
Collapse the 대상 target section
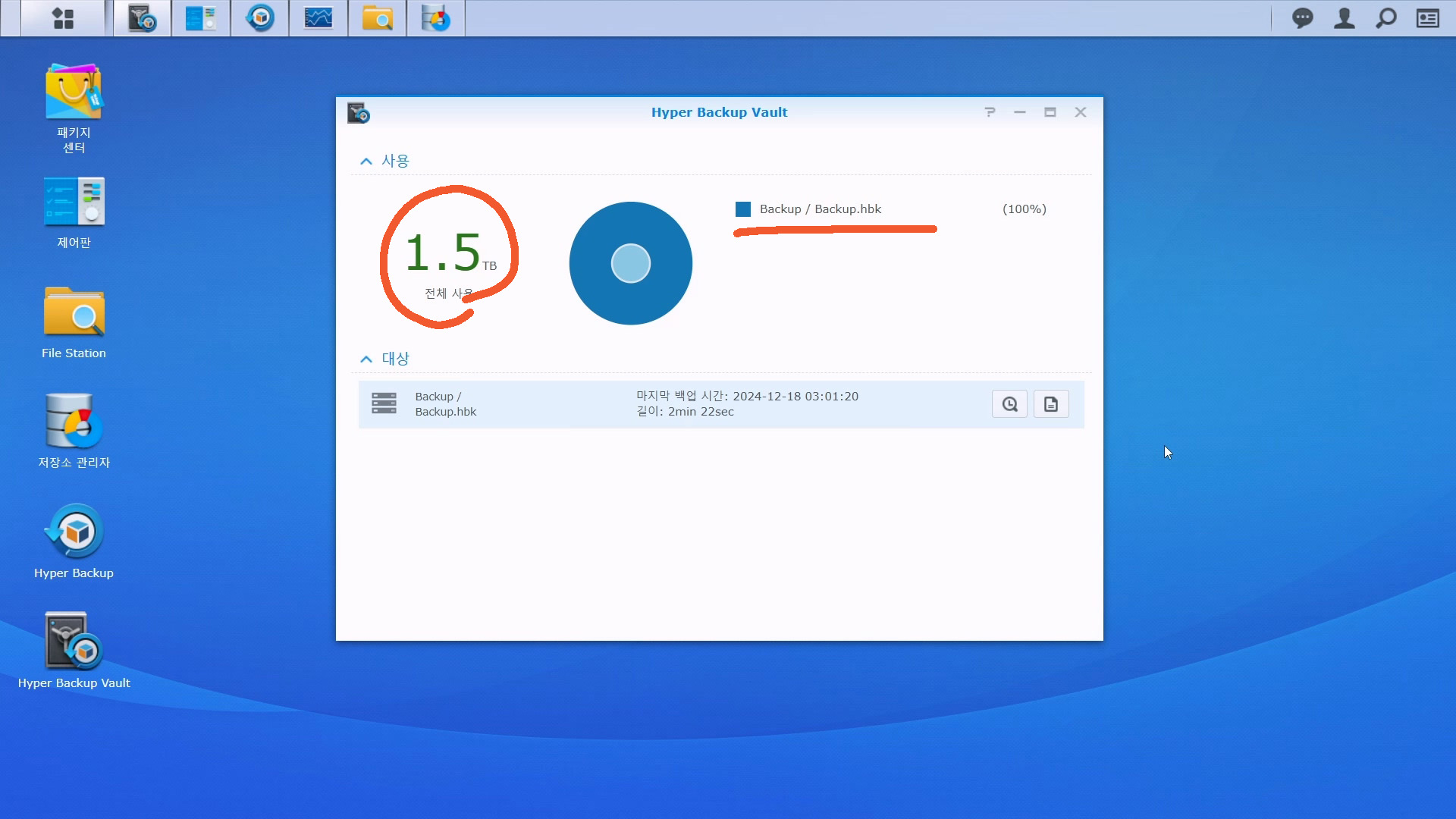[x=366, y=359]
